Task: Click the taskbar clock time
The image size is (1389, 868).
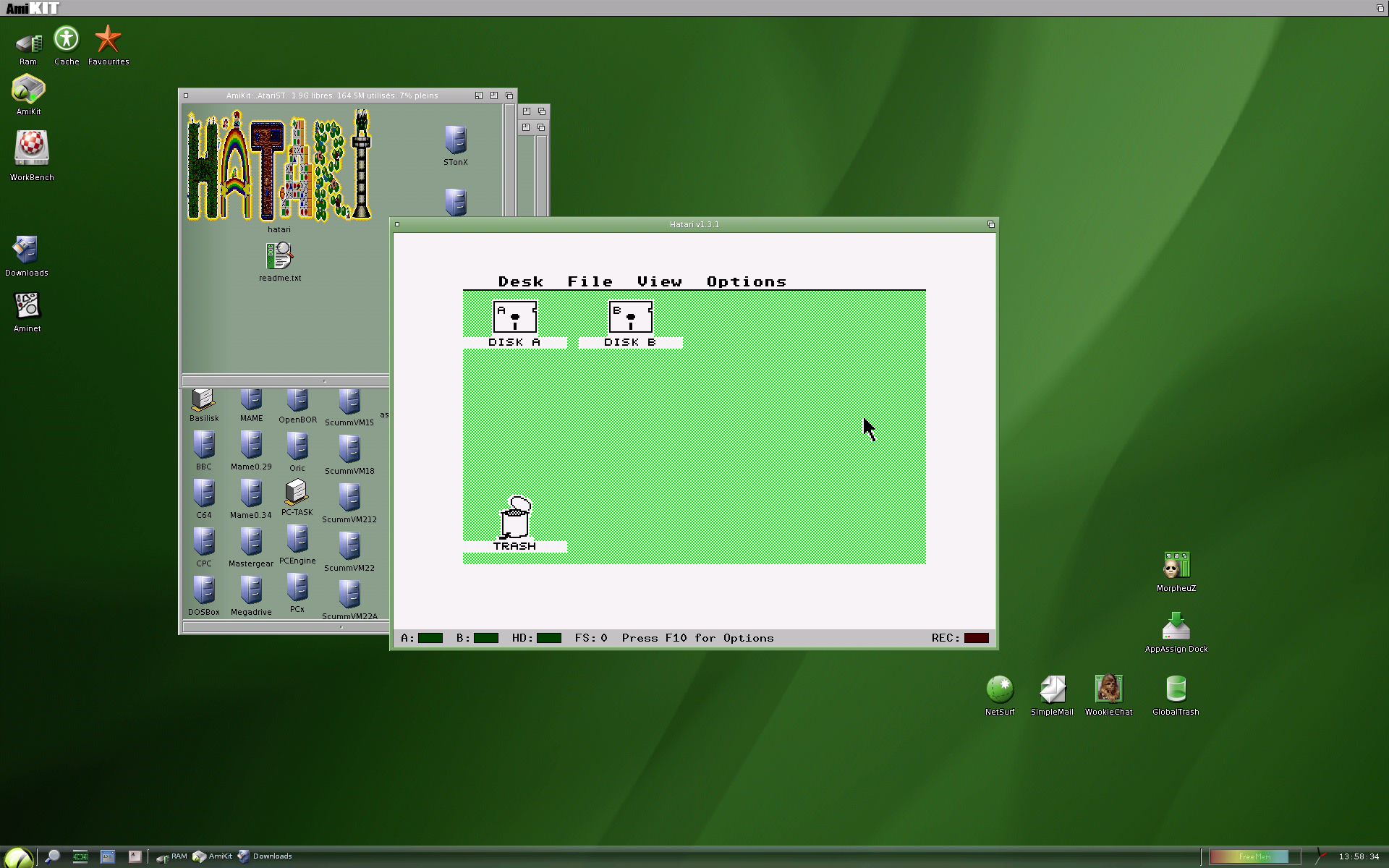Action: (x=1359, y=856)
